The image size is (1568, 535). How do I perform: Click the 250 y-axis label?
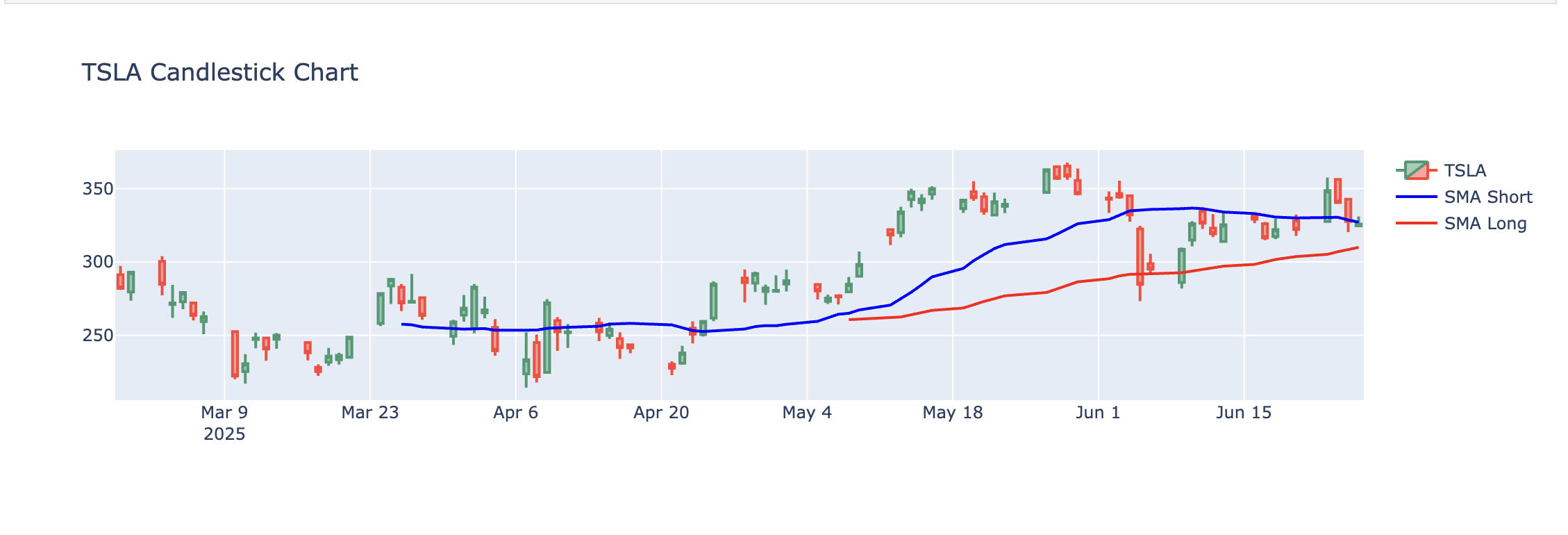(x=97, y=336)
